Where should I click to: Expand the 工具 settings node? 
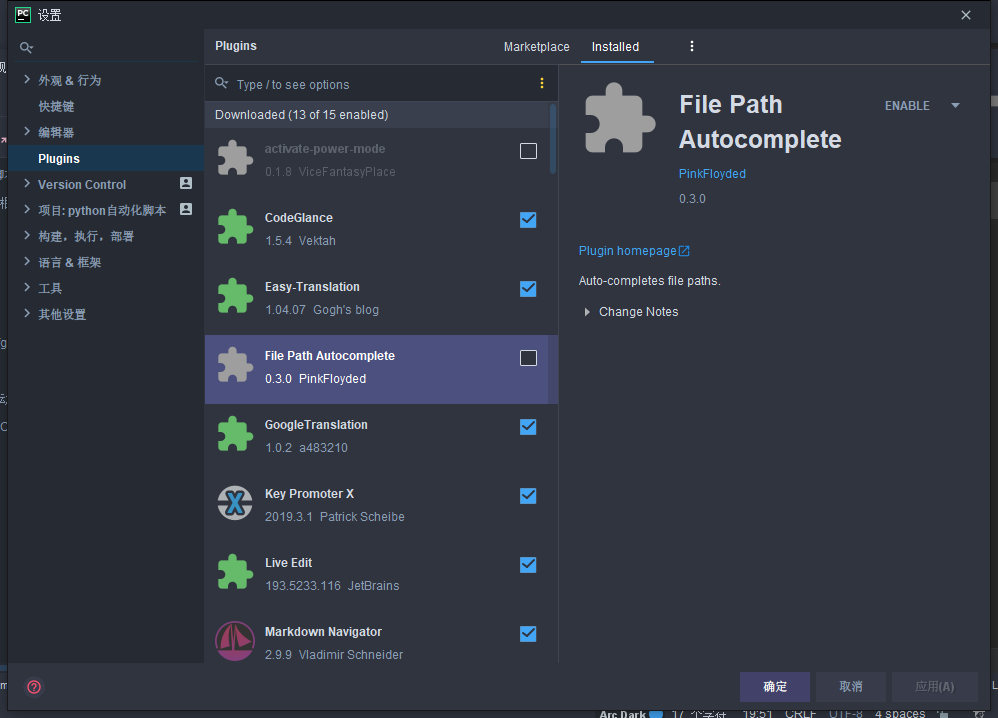coord(27,288)
